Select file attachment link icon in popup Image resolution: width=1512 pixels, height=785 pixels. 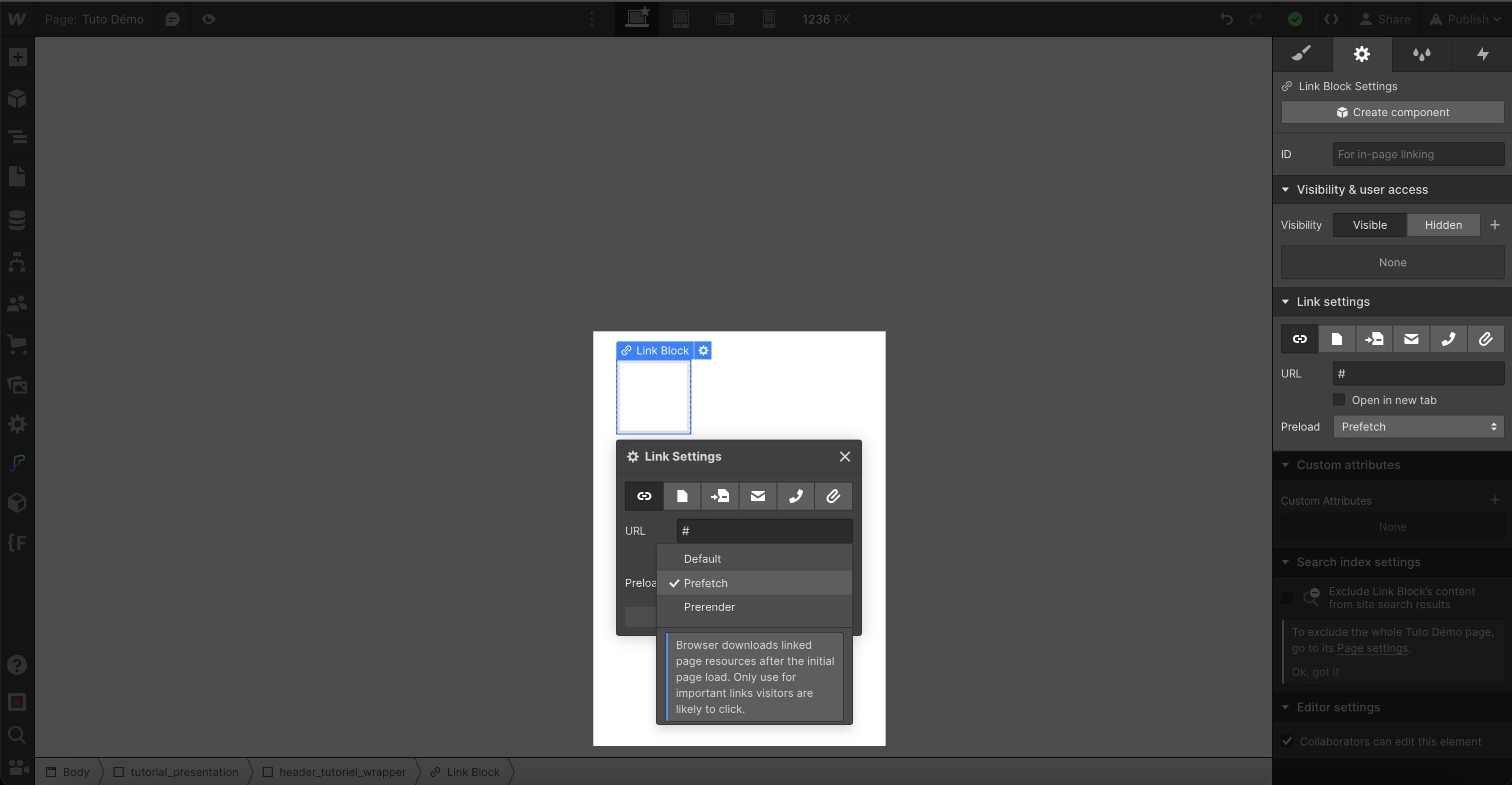point(833,496)
